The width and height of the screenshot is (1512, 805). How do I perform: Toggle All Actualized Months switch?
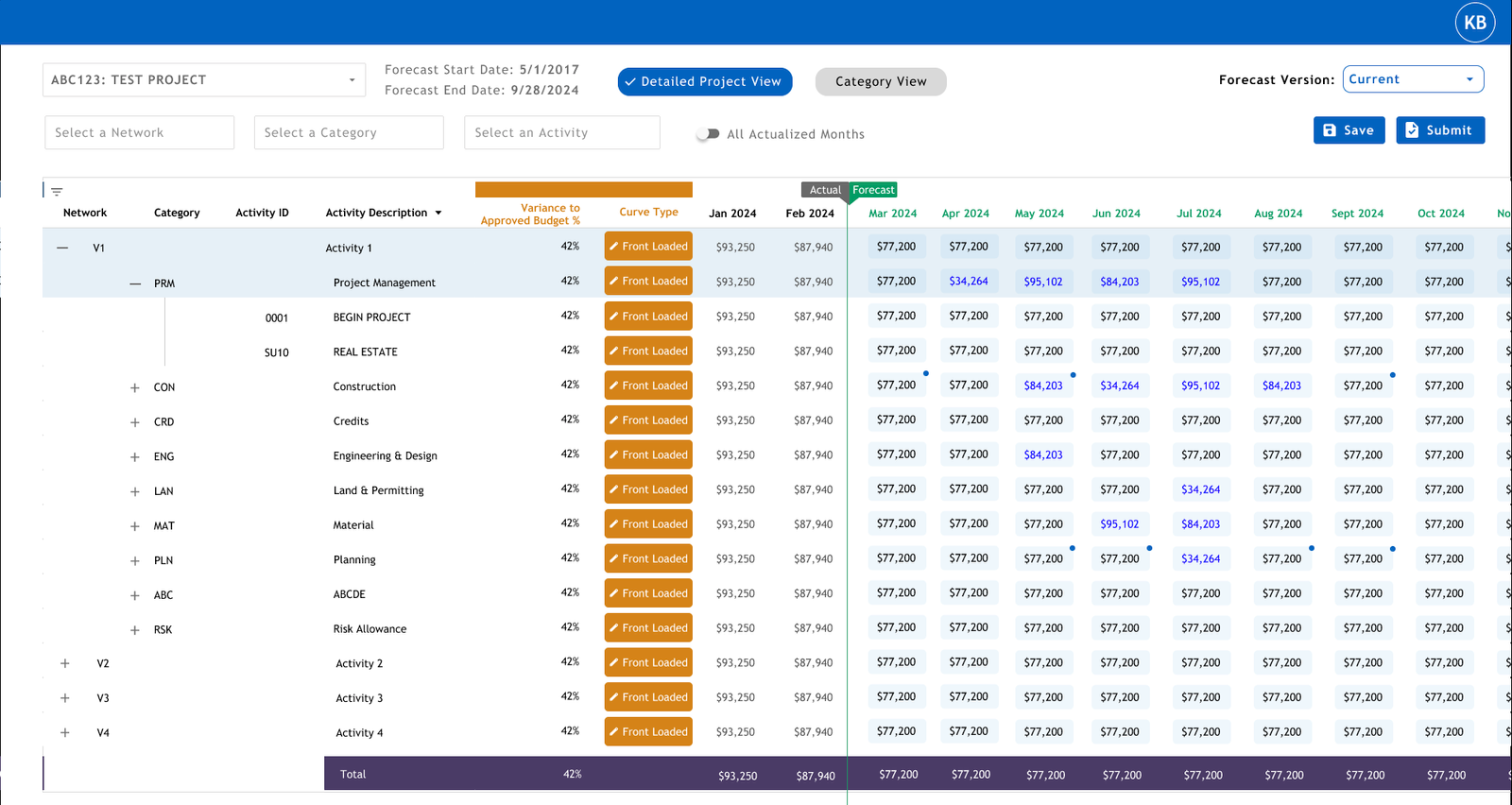[708, 134]
